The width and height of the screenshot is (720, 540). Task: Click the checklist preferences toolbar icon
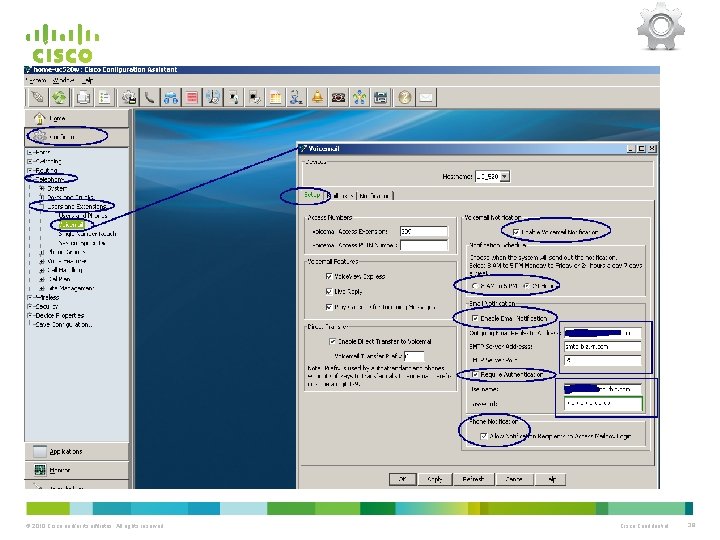tap(105, 97)
